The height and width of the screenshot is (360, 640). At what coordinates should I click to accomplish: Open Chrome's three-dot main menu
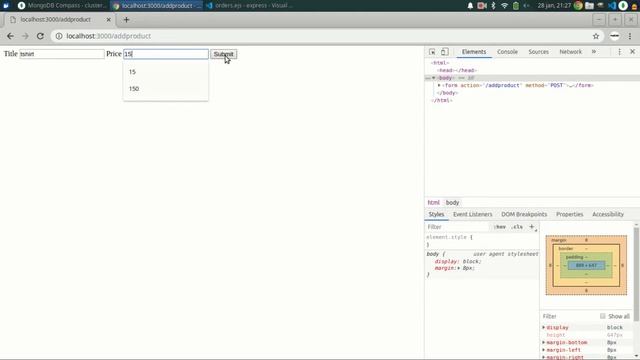click(x=630, y=36)
